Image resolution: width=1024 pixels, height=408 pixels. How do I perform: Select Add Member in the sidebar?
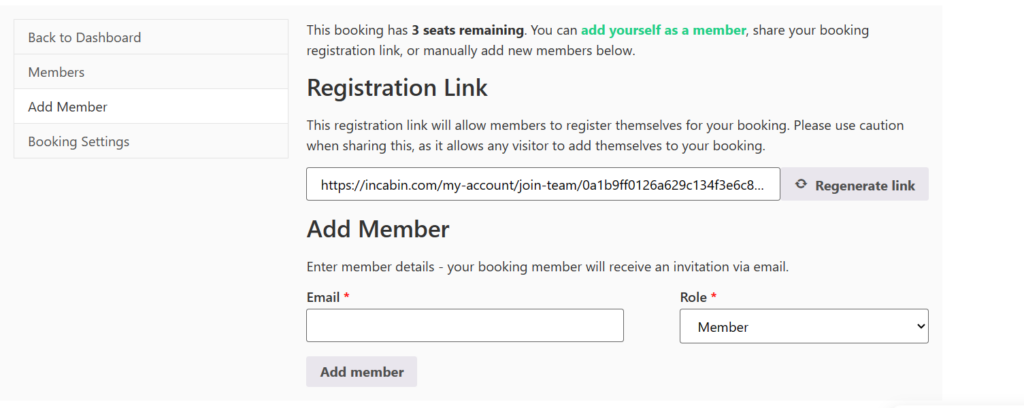[x=67, y=107]
